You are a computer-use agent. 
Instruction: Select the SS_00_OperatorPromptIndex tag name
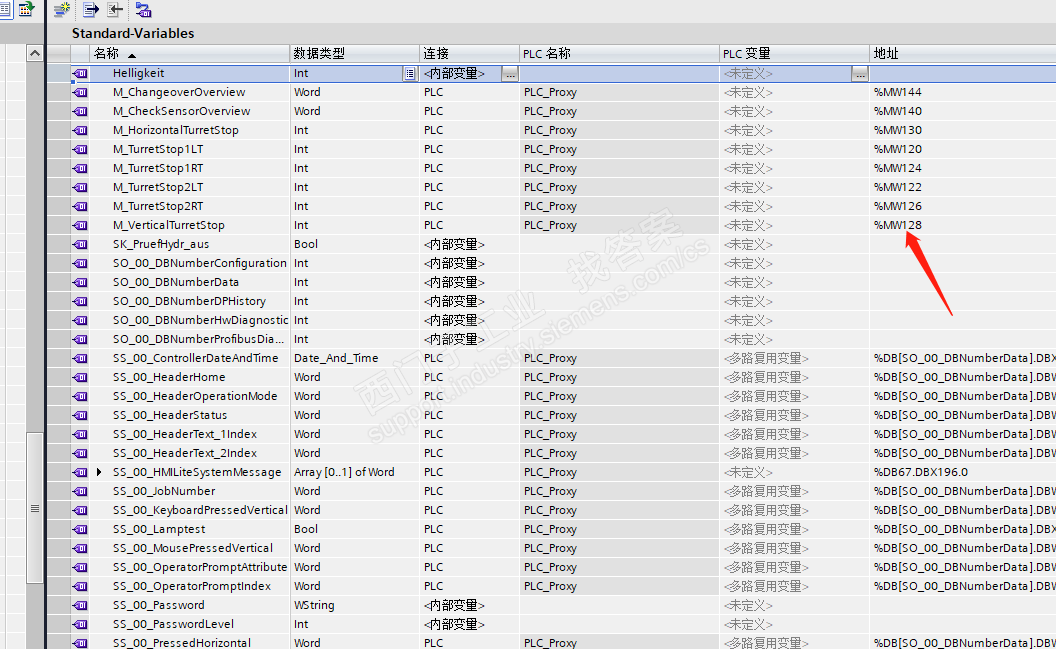point(192,586)
